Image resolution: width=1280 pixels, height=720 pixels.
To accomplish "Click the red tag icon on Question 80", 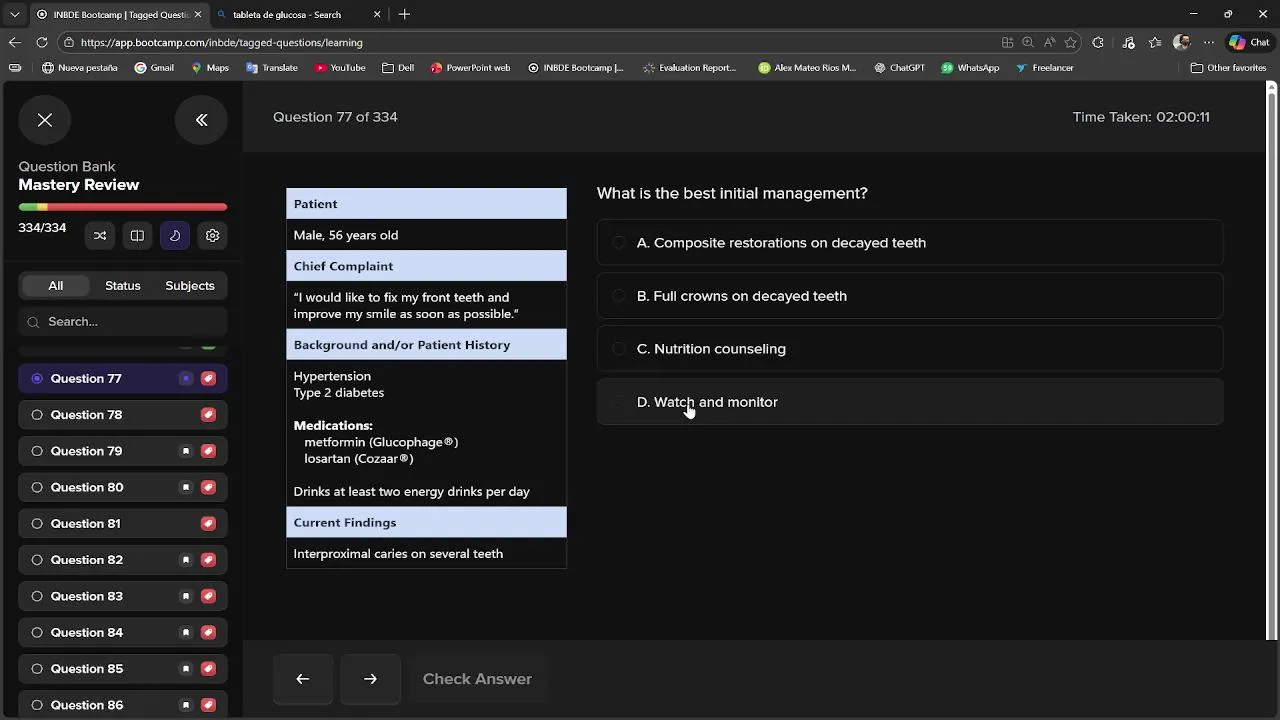I will [208, 488].
